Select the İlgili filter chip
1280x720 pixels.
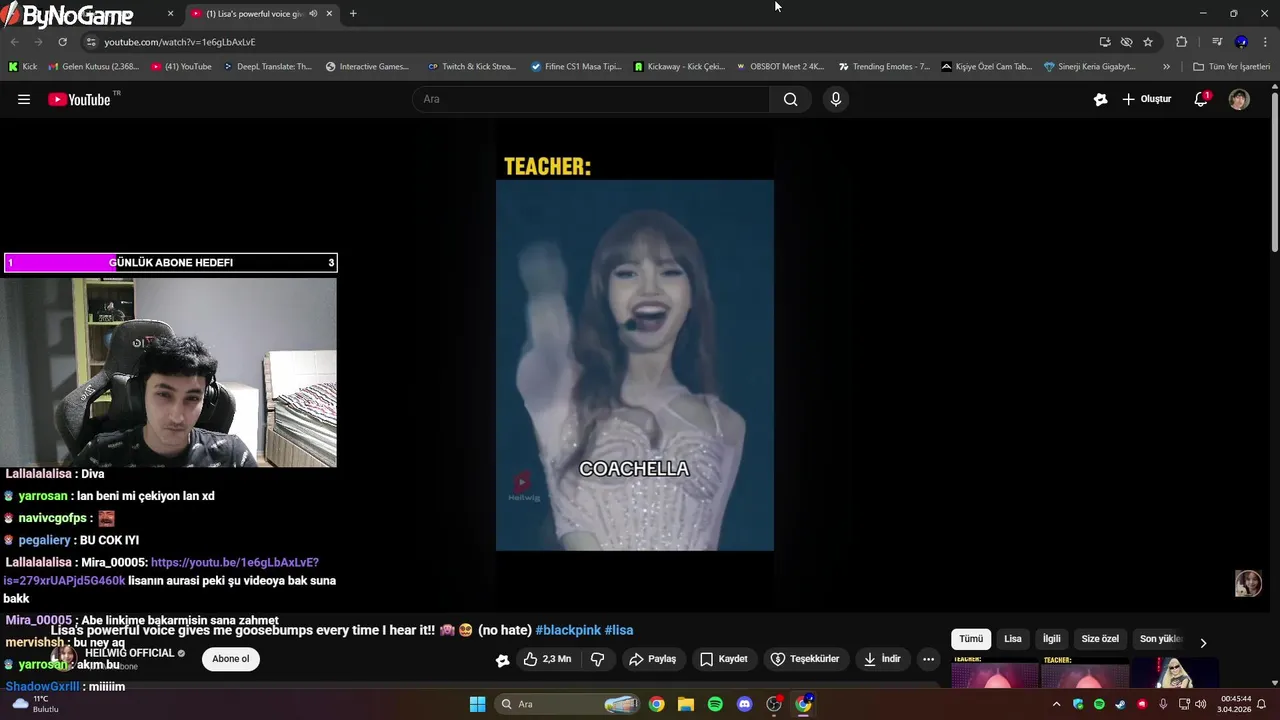pyautogui.click(x=1052, y=639)
